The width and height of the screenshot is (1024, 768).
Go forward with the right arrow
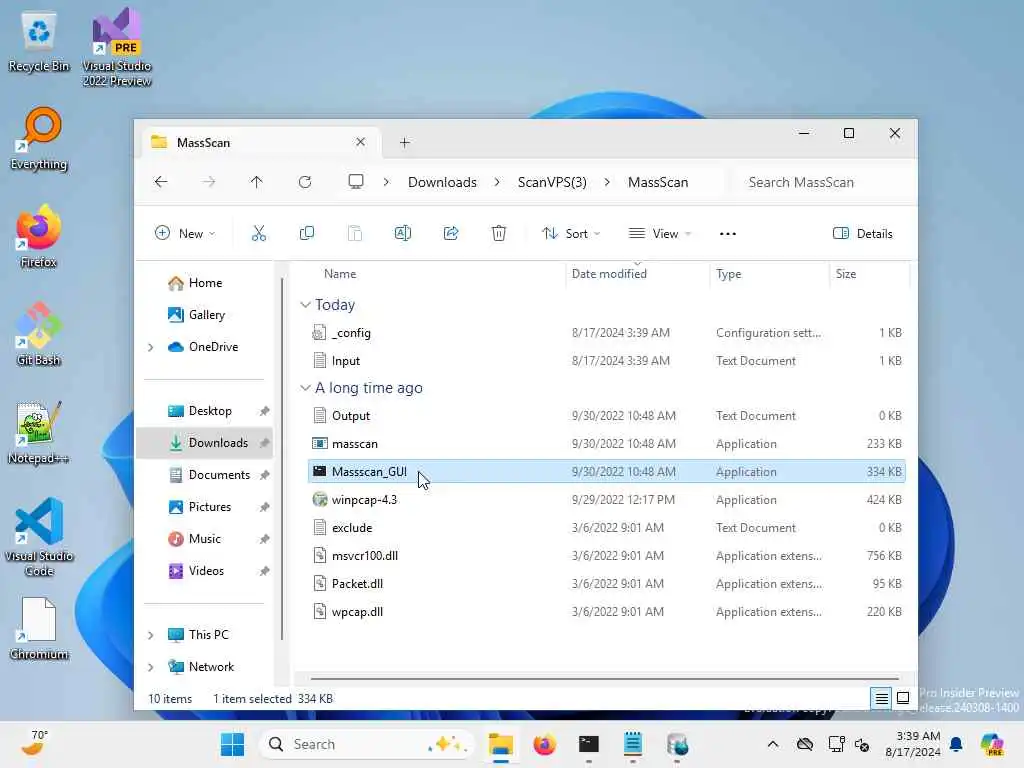click(x=208, y=182)
